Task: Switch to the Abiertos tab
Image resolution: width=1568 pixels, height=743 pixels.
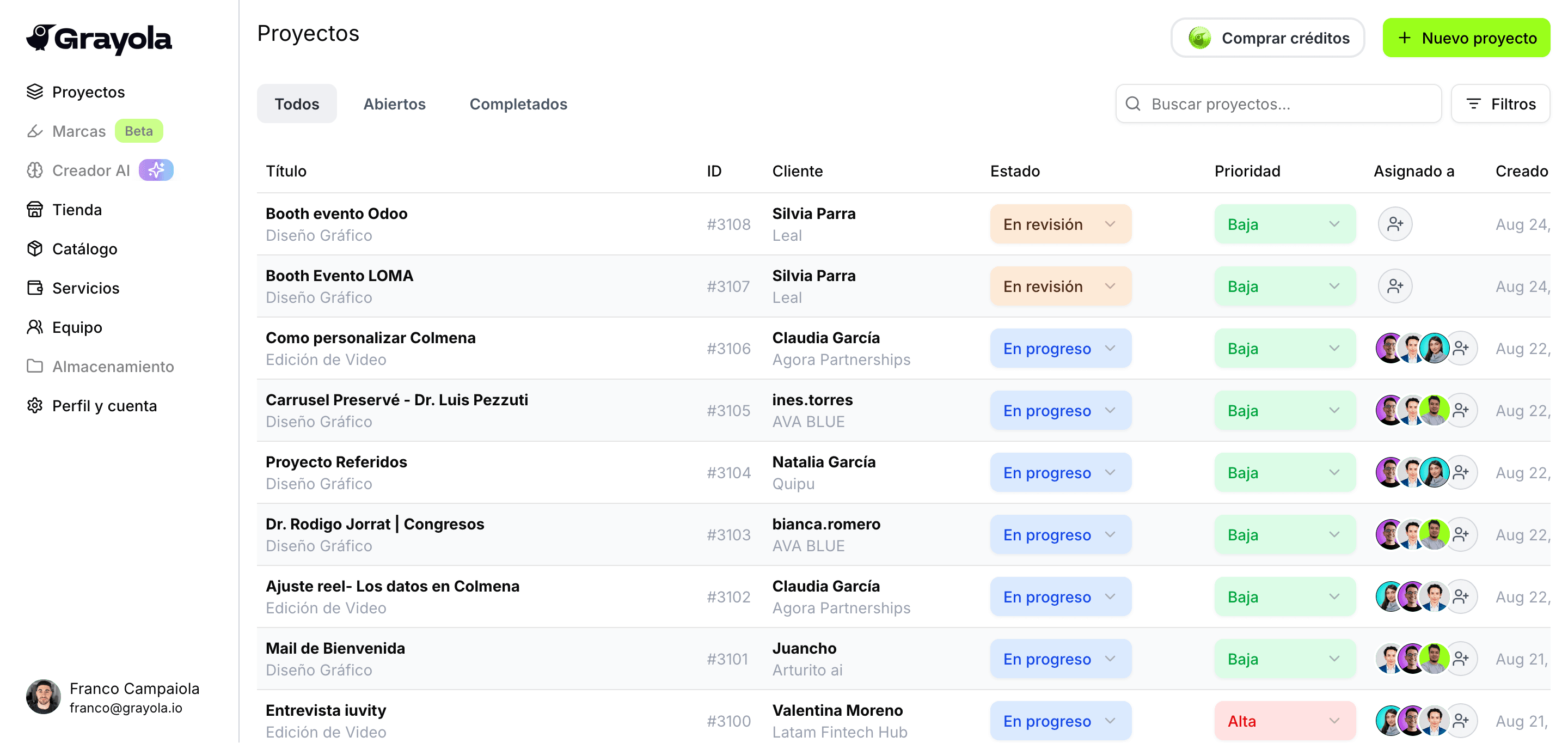Action: point(394,103)
